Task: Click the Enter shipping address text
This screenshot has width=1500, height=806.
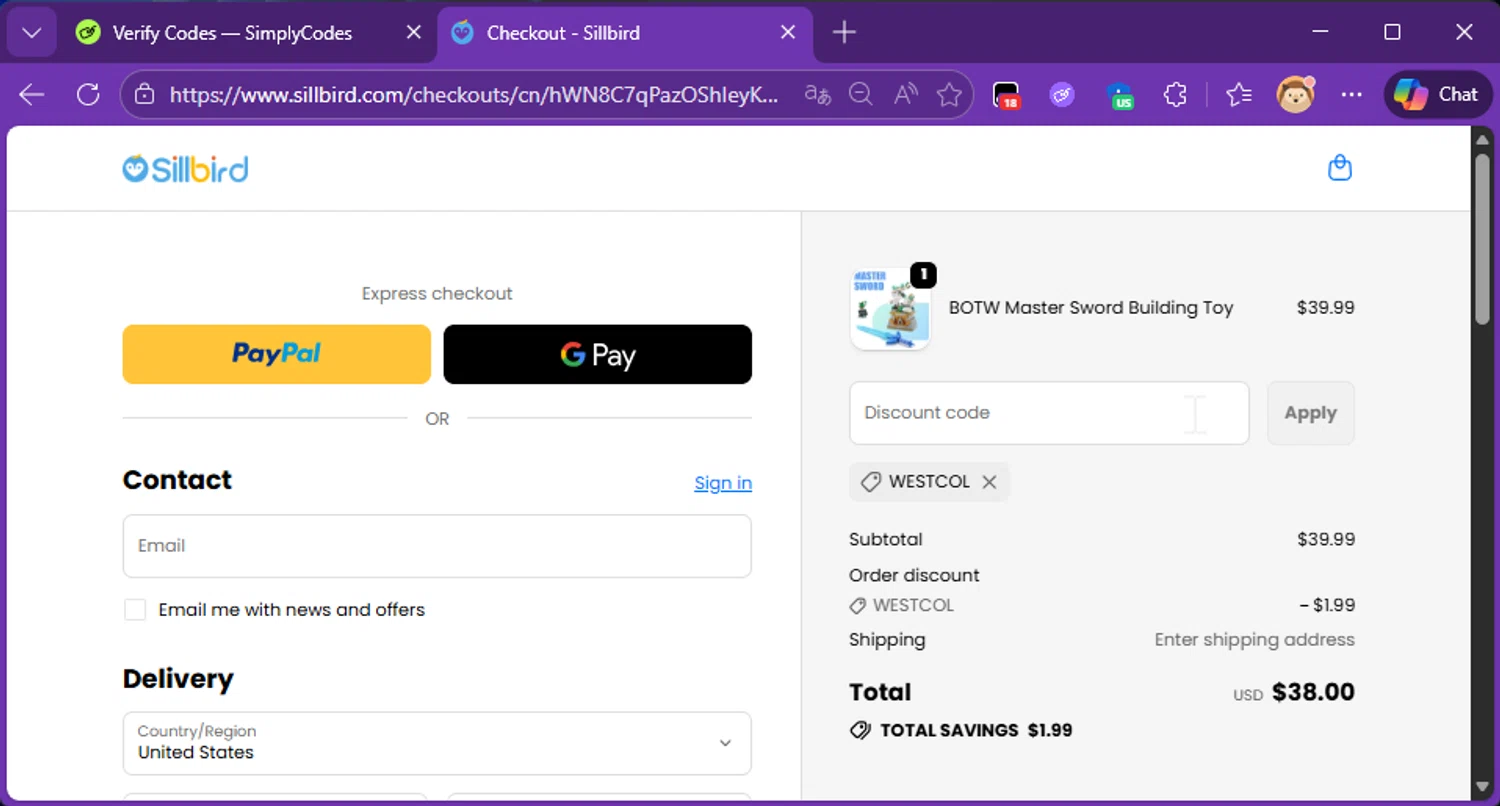Action: pos(1255,640)
